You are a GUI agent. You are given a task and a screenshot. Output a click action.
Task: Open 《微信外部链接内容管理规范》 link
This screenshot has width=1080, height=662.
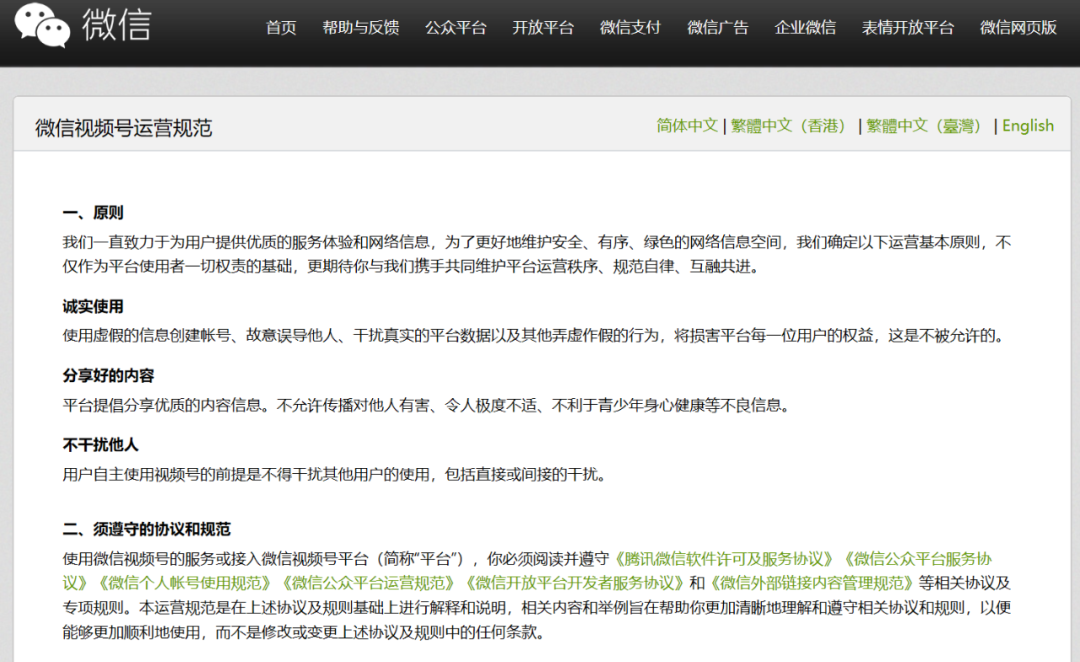[x=812, y=583]
